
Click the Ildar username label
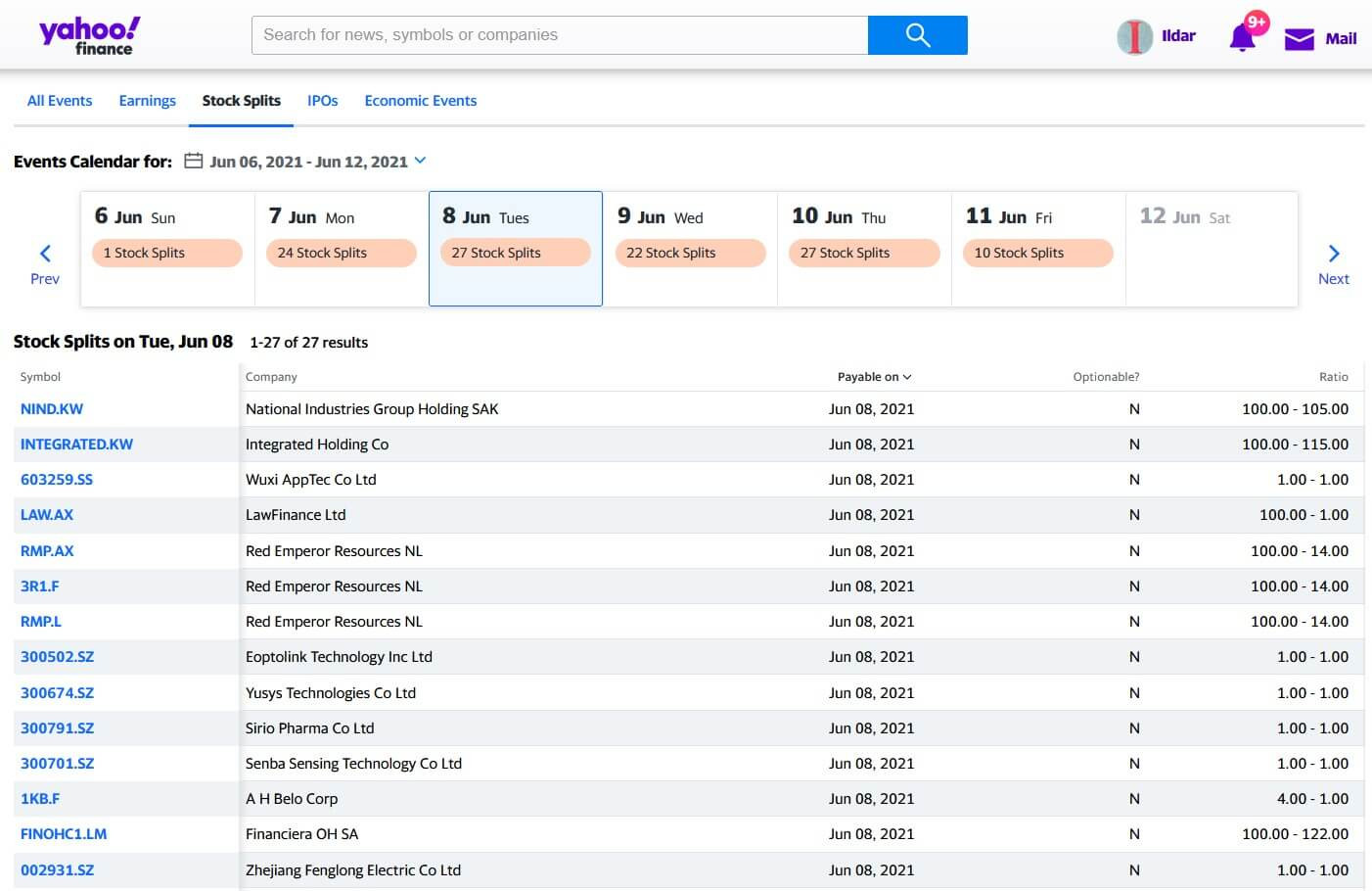click(1178, 36)
